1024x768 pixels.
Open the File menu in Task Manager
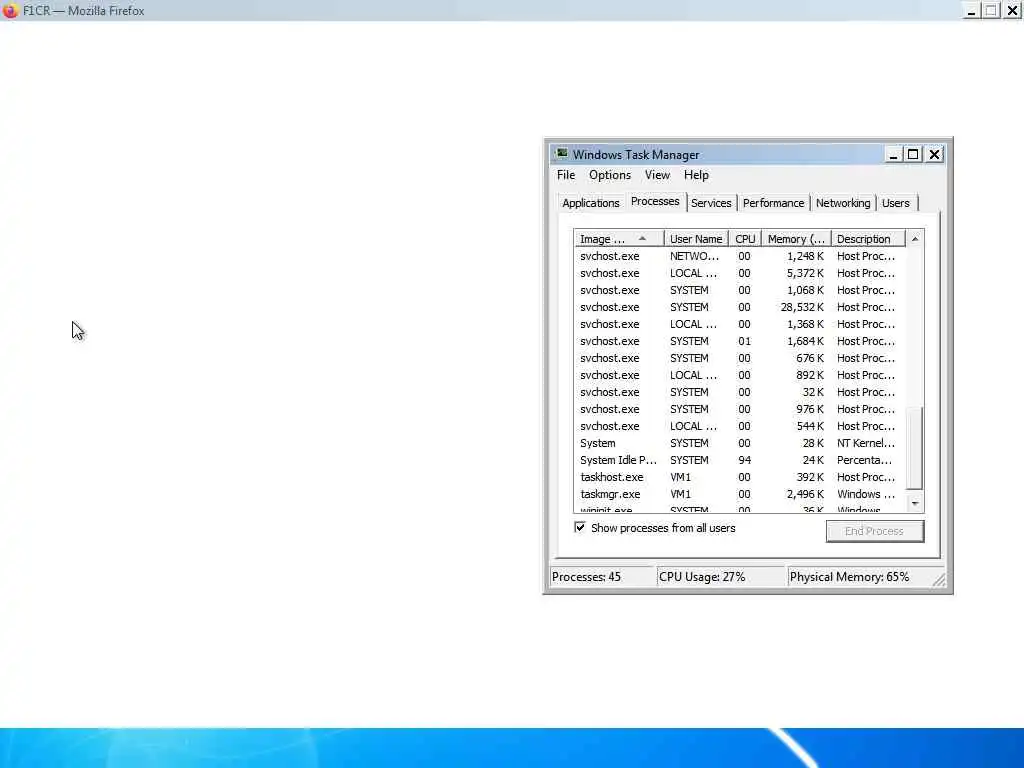coord(566,175)
